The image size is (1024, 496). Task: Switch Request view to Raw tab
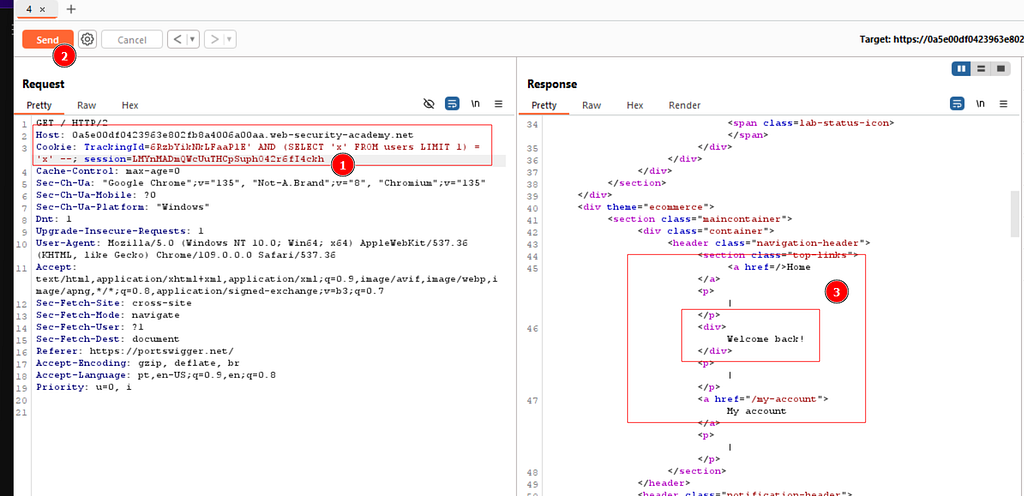pos(86,105)
